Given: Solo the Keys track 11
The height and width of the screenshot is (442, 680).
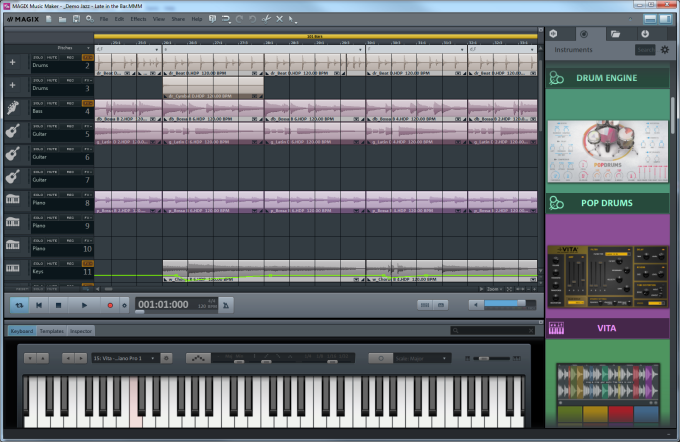Looking at the screenshot, I should pos(38,263).
